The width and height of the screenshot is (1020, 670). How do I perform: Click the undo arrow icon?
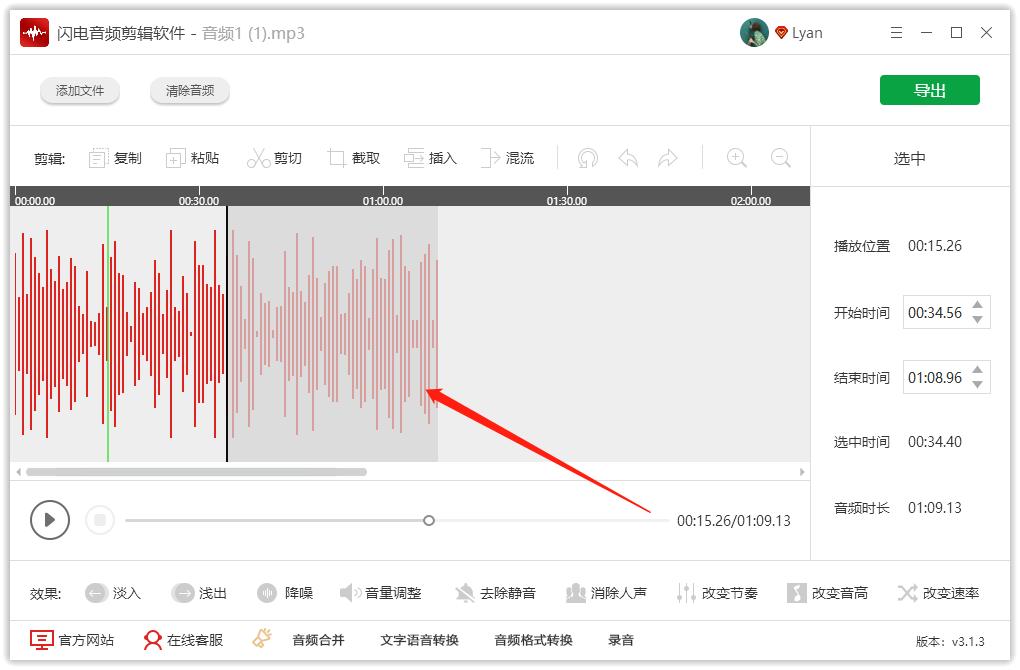628,157
